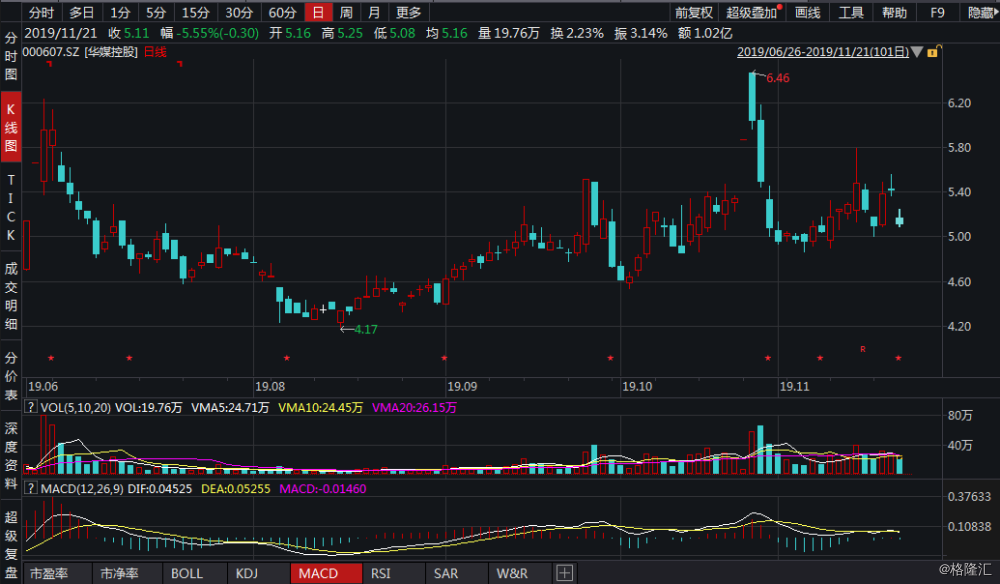Click the 日线 period label
Viewport: 1000px width, 584px height.
point(155,52)
